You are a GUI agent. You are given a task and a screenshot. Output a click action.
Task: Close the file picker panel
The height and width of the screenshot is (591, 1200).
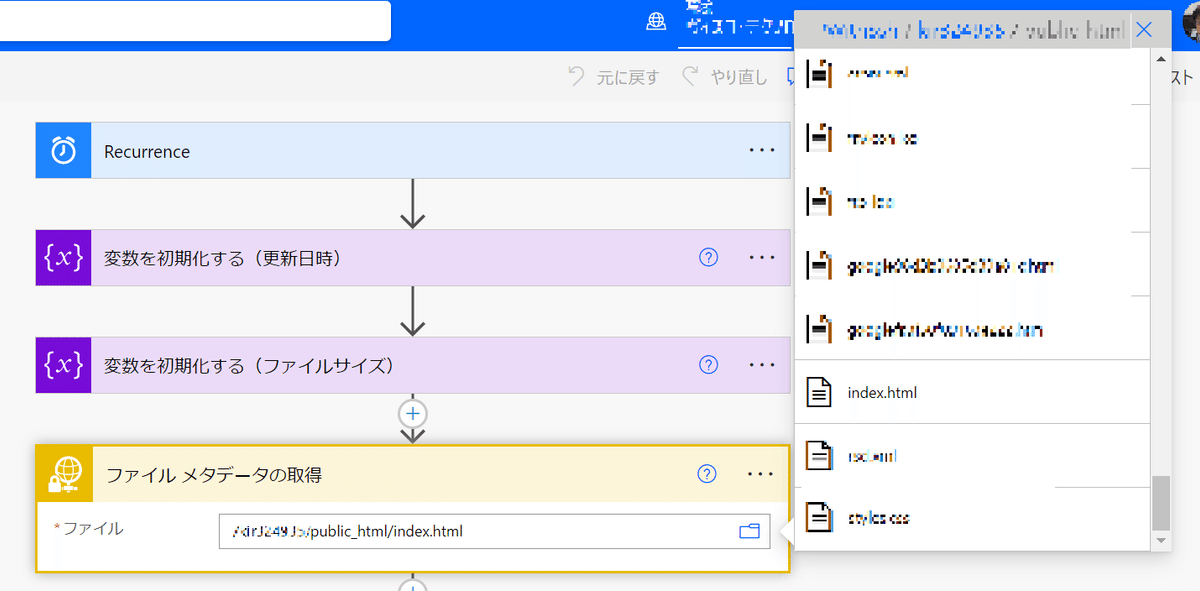click(x=1145, y=30)
